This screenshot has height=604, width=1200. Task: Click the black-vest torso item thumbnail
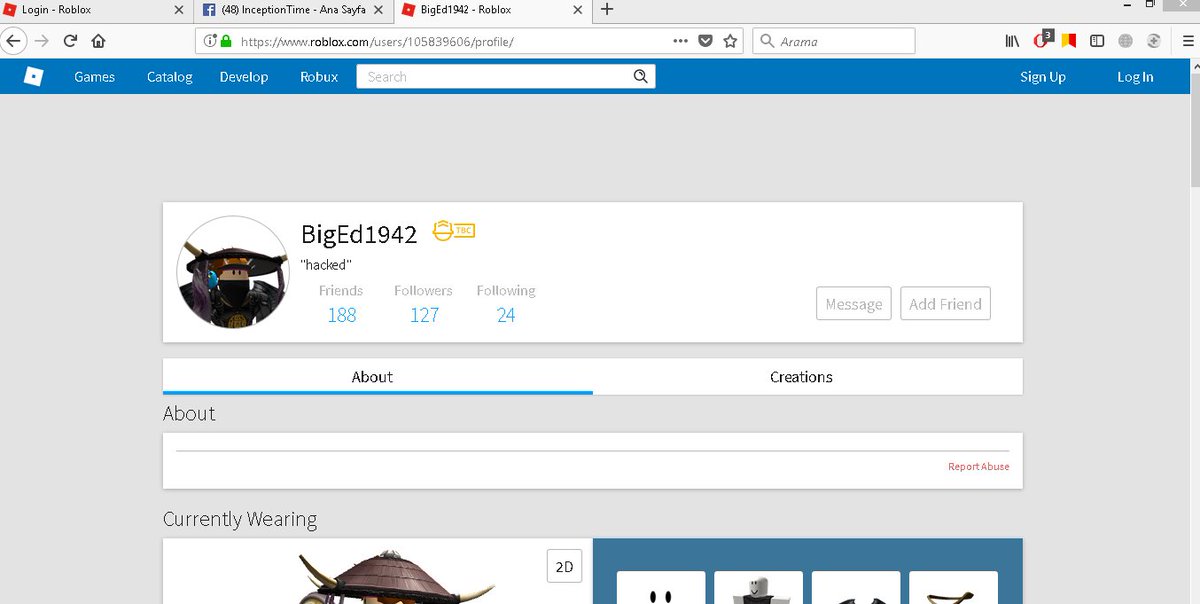759,588
